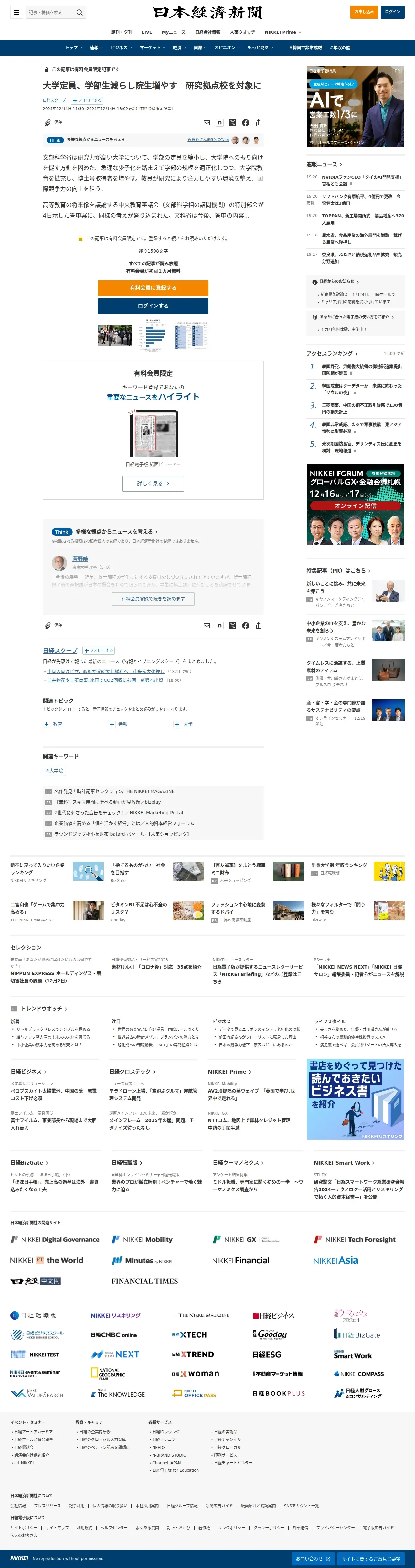Viewport: 415px width, 1568px height.
Task: Click 有料会員登録で続きを読めます button
Action: (153, 599)
